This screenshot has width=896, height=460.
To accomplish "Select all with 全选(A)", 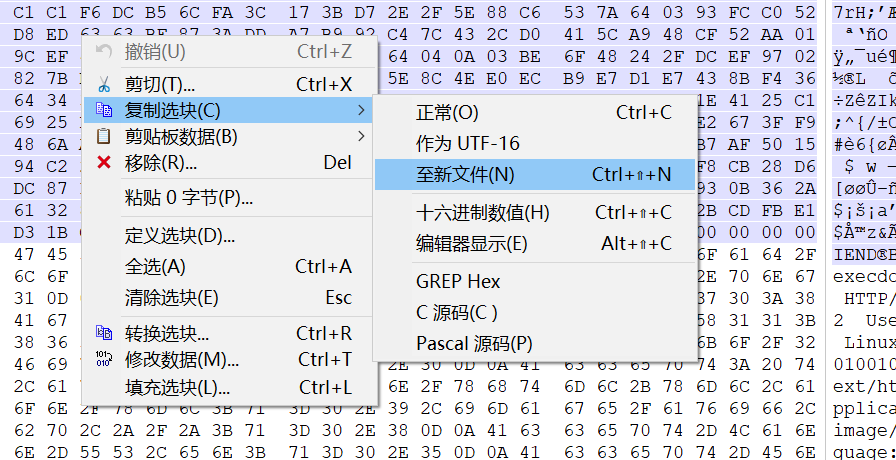I will [x=155, y=267].
